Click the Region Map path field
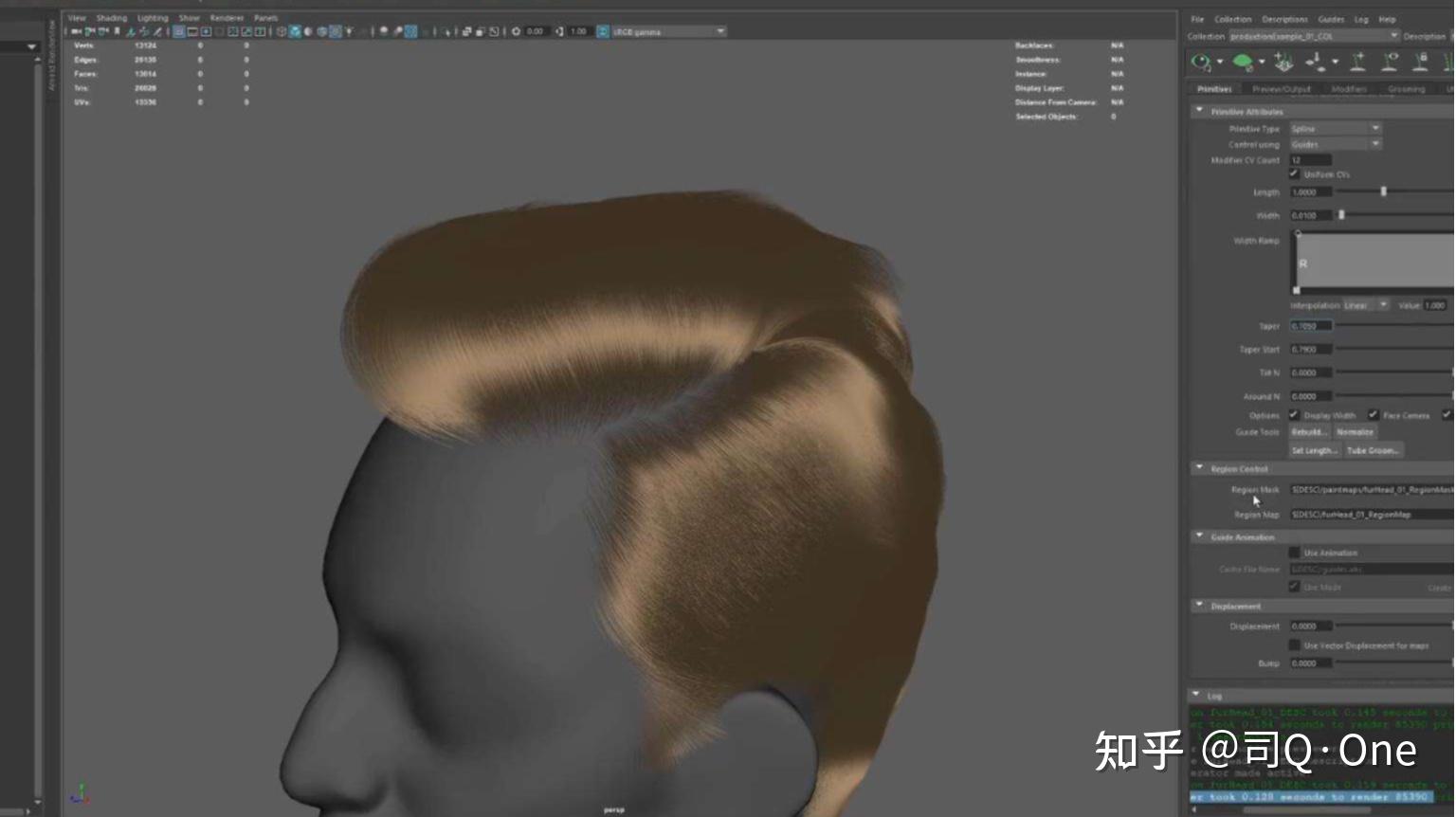This screenshot has height=817, width=1456. (x=1372, y=515)
